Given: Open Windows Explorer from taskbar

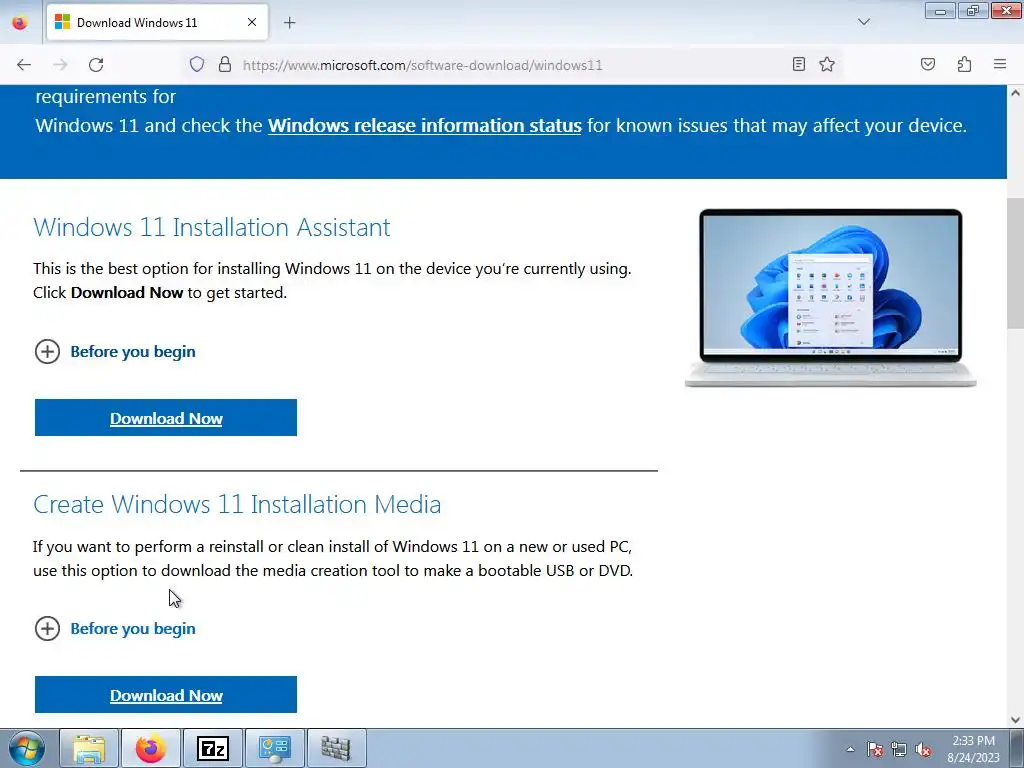Looking at the screenshot, I should (x=89, y=748).
